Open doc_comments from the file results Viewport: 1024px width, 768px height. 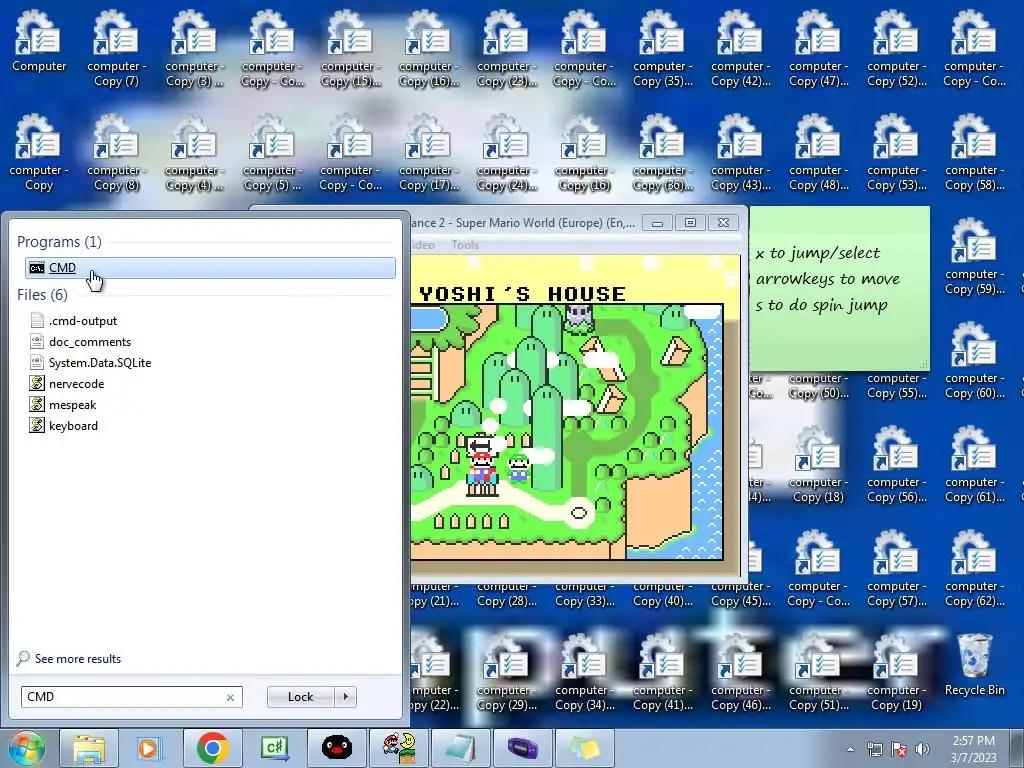(89, 342)
